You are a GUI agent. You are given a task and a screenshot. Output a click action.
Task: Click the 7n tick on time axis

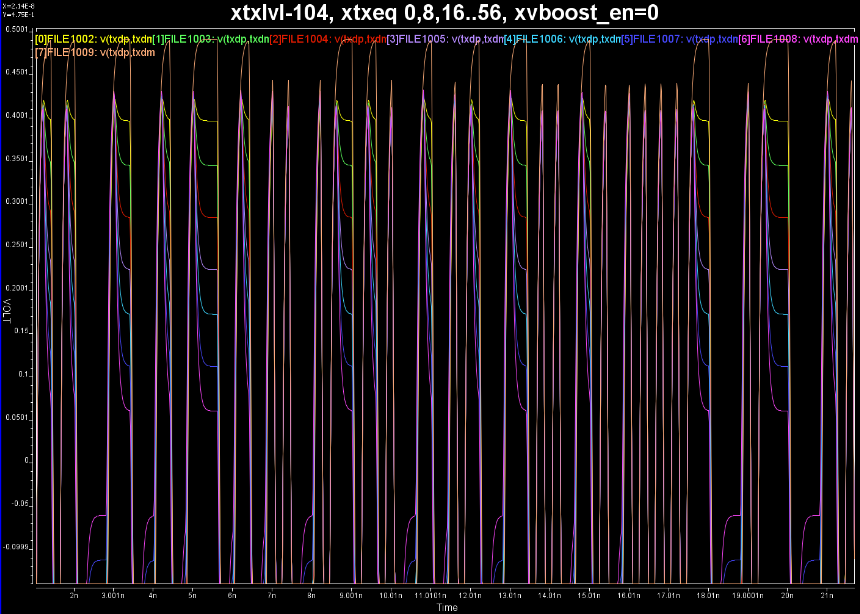coord(271,594)
